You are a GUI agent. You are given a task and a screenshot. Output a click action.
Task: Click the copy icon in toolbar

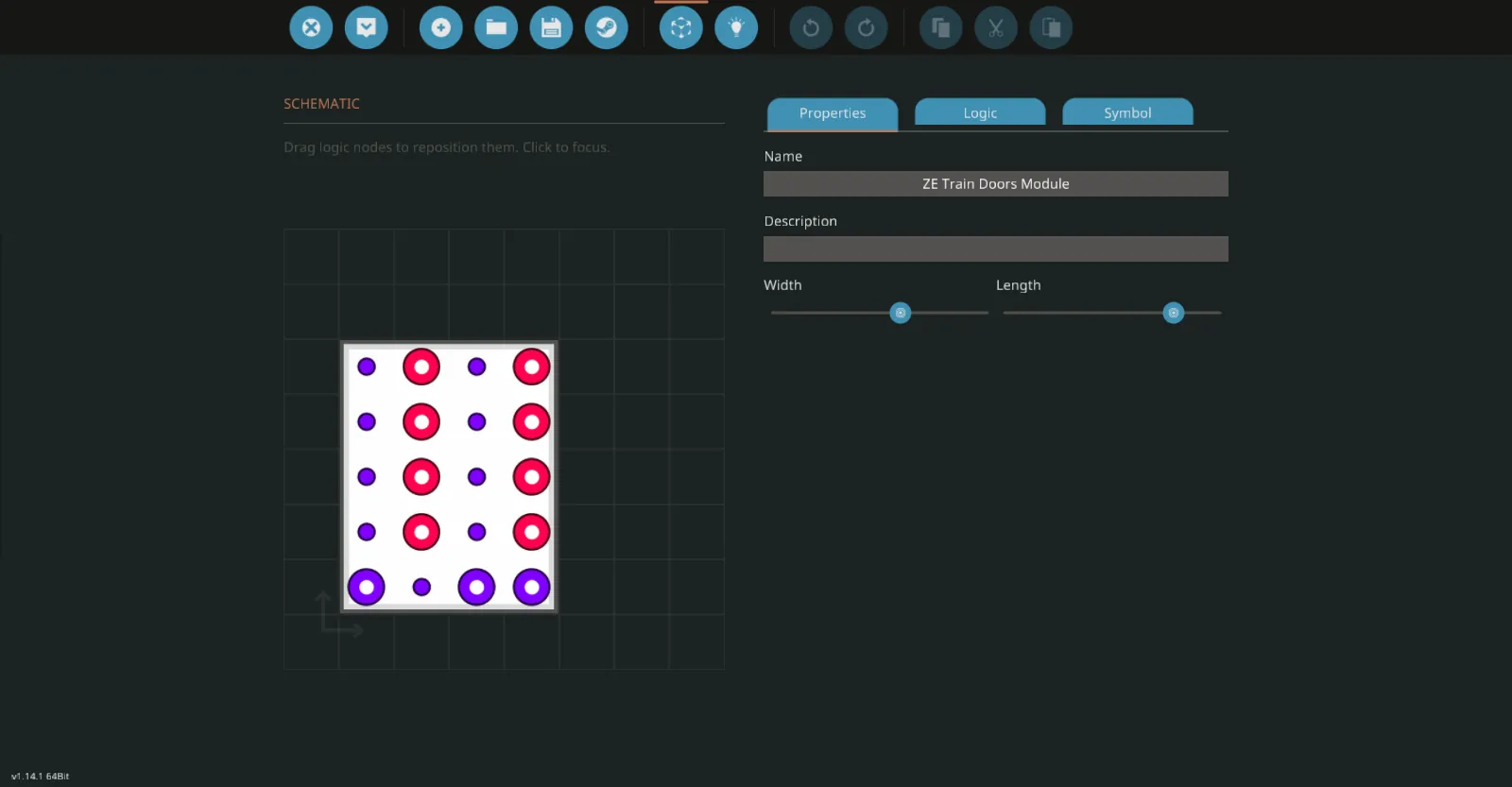(940, 27)
